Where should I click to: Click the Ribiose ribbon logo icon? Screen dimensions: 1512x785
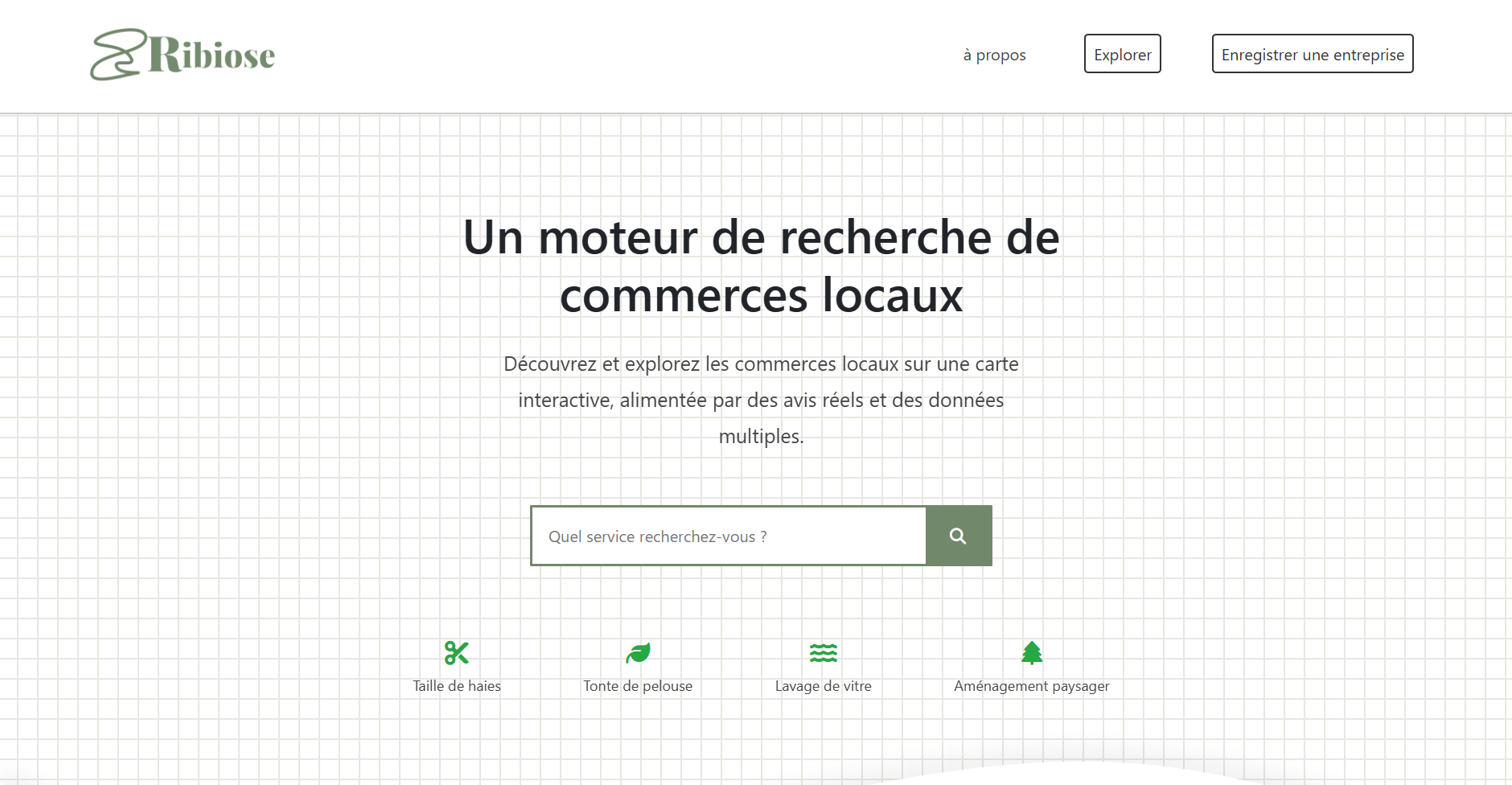click(x=117, y=53)
